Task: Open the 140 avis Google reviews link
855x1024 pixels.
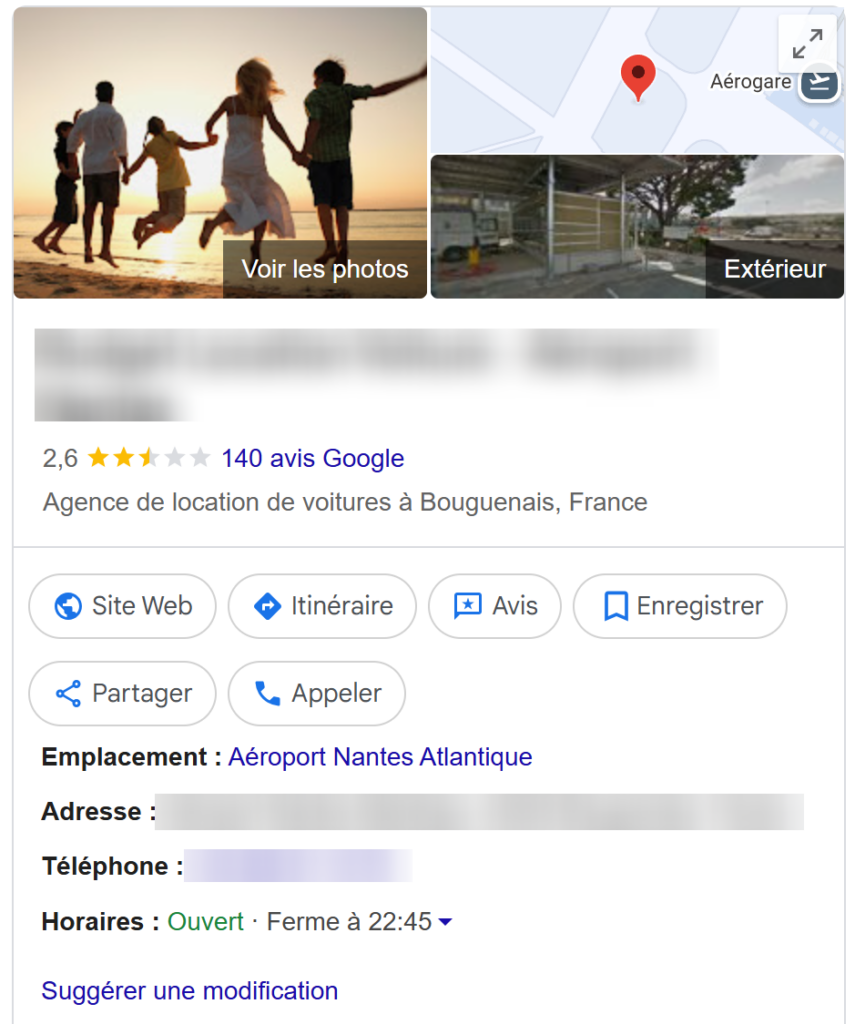Action: coord(312,459)
